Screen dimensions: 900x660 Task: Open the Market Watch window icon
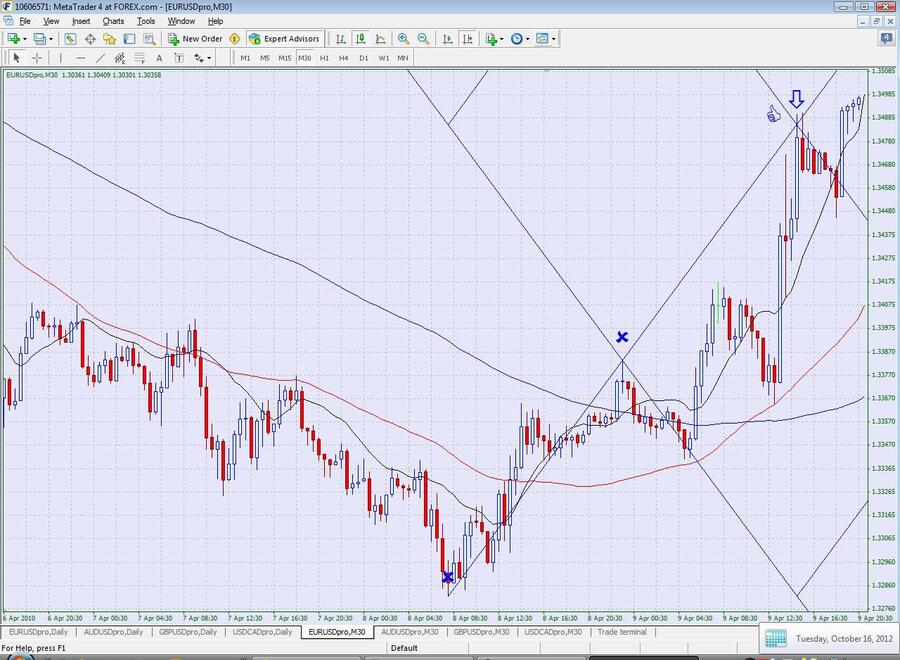(70, 39)
